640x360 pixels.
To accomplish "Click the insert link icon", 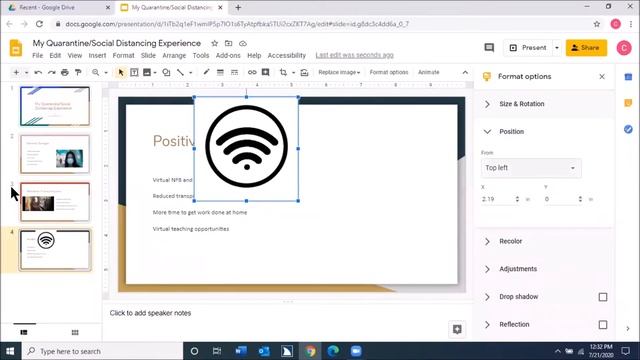I will coord(252,72).
